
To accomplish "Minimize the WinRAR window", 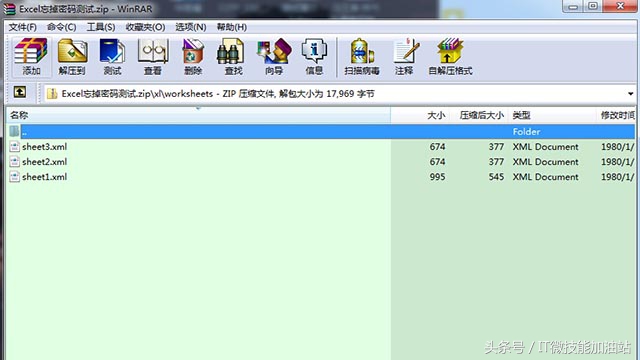I will pos(573,7).
